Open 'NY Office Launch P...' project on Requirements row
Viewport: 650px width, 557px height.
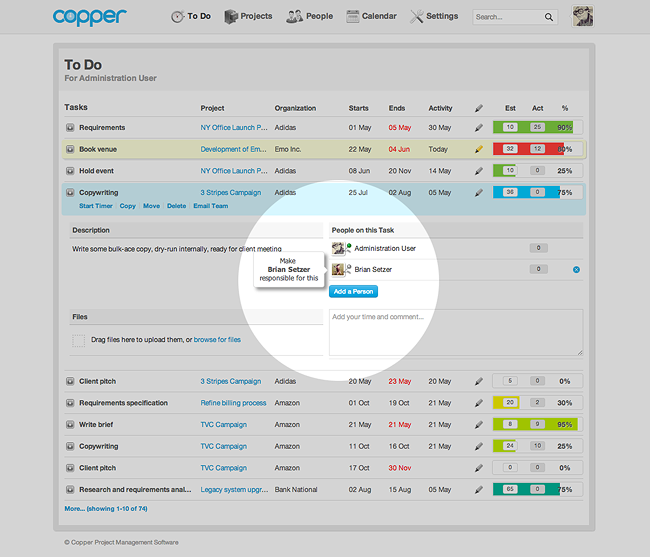pos(234,128)
